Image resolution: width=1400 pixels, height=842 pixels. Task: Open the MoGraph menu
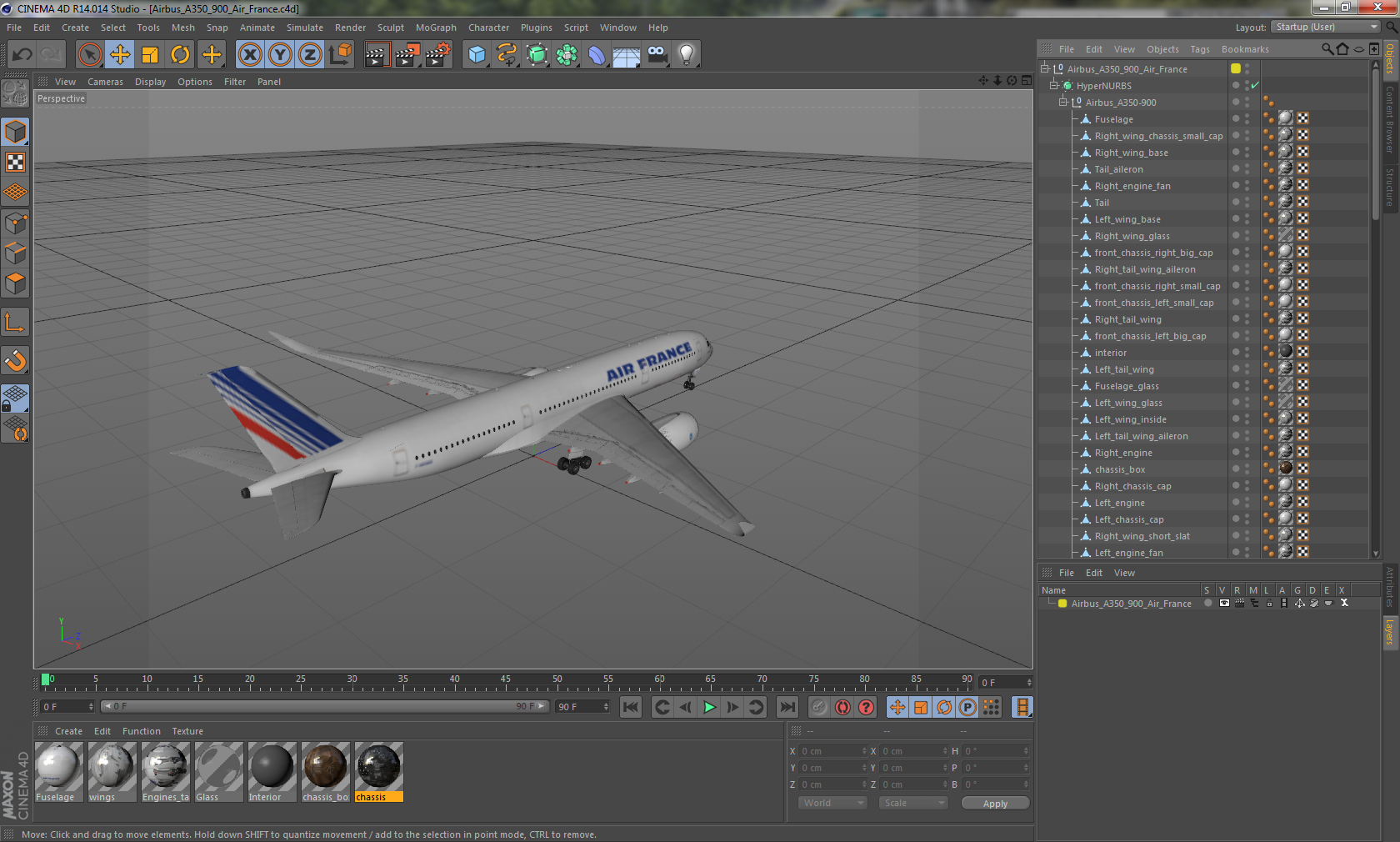[436, 28]
